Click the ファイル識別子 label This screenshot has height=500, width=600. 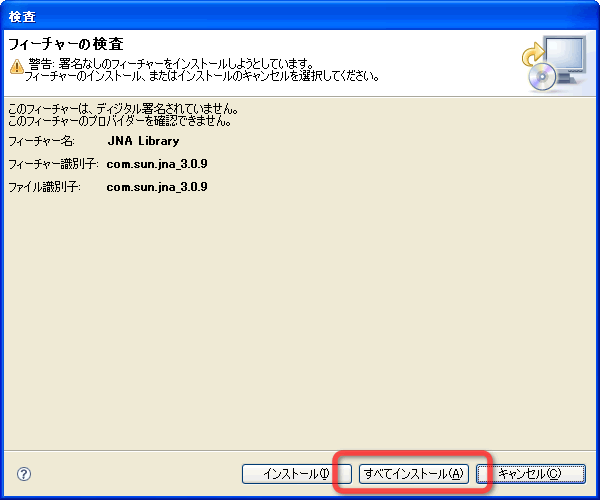44,187
